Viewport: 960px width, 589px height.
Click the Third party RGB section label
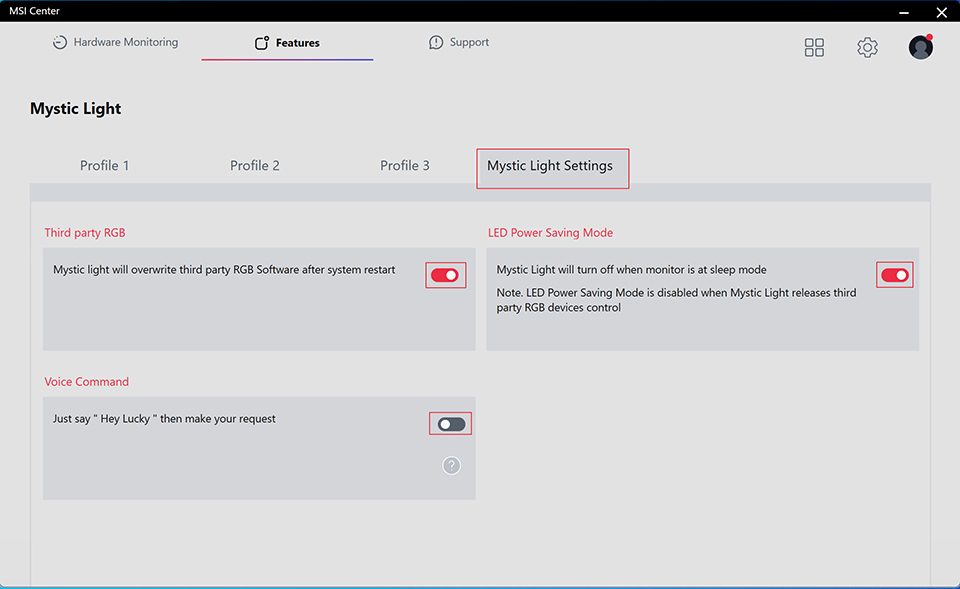pyautogui.click(x=84, y=233)
